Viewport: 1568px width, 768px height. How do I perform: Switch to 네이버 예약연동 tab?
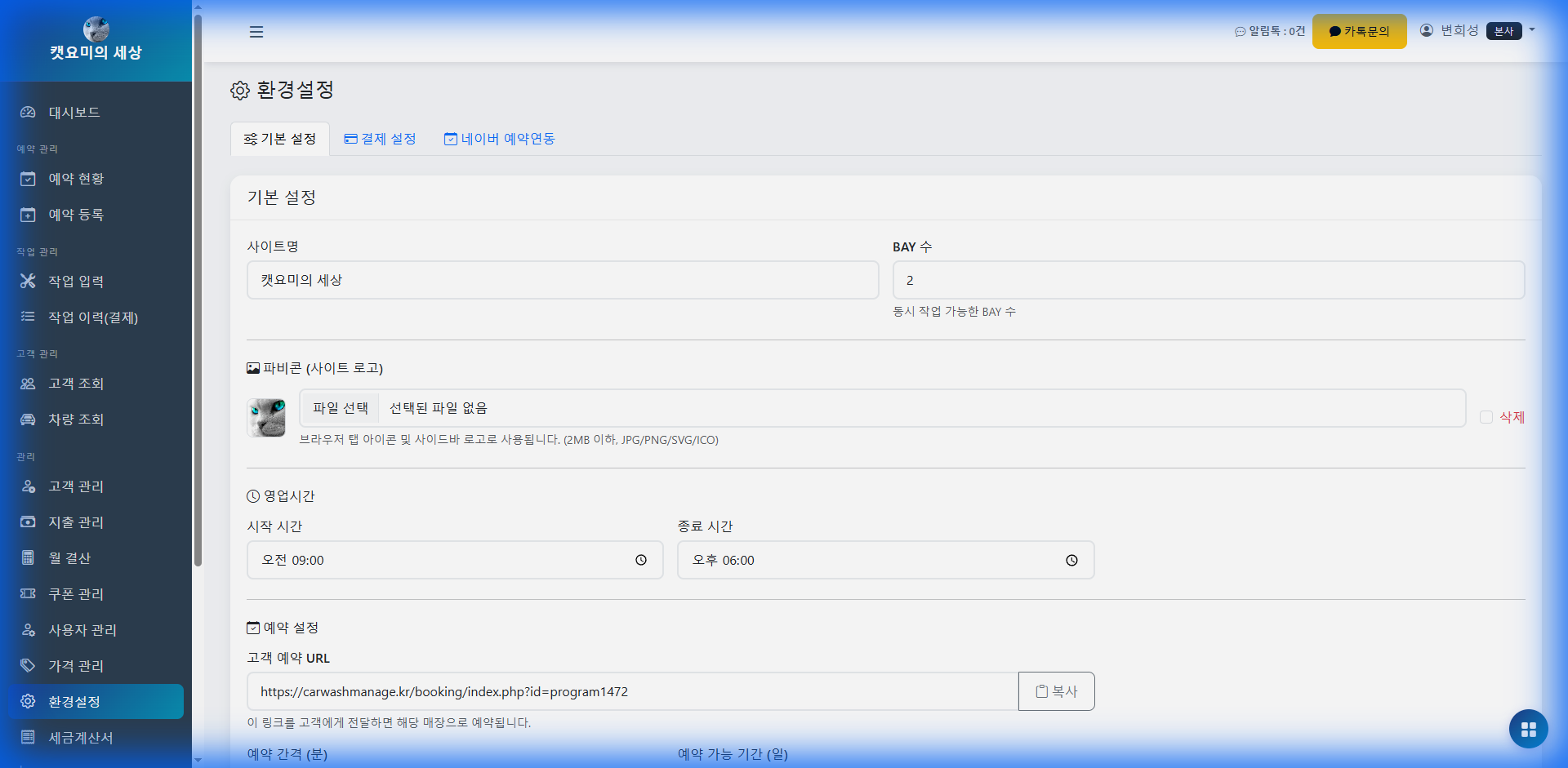point(500,139)
